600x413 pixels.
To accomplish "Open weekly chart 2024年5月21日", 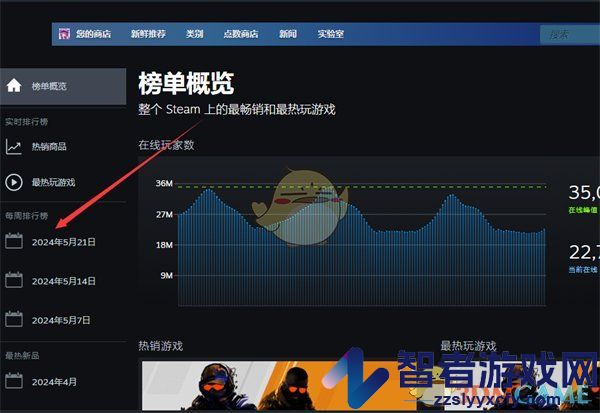I will pyautogui.click(x=64, y=242).
